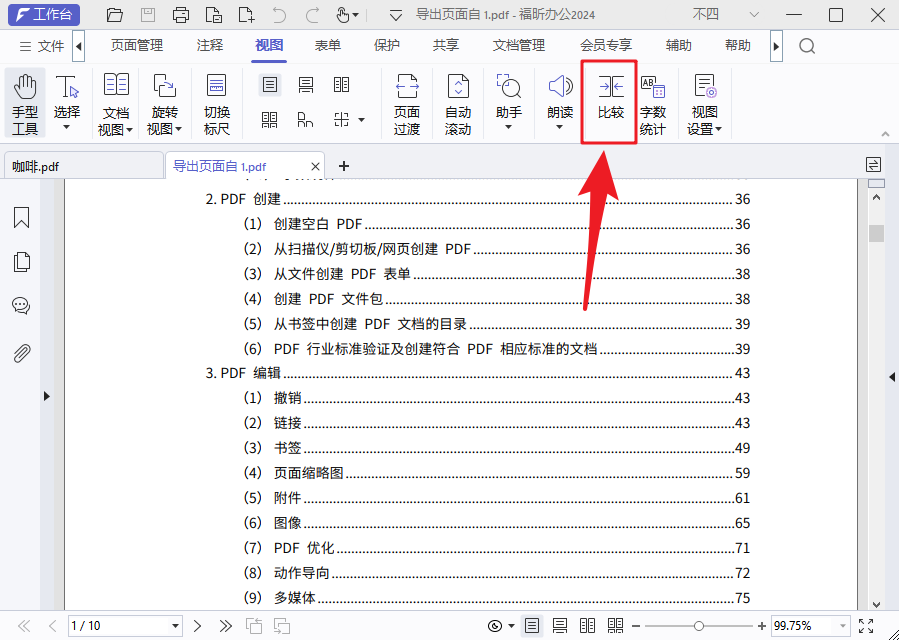Go to the next page
Image resolution: width=899 pixels, height=640 pixels.
tap(197, 626)
